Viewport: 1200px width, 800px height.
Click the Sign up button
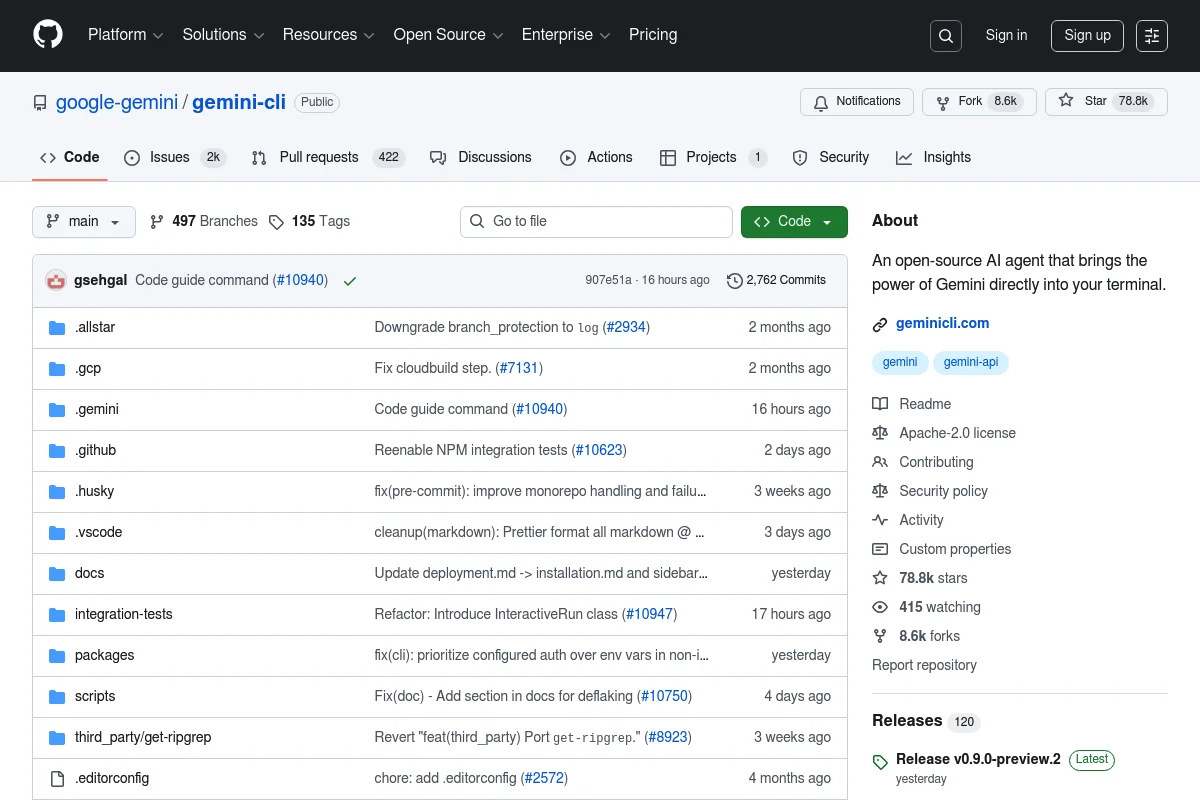pyautogui.click(x=1087, y=35)
